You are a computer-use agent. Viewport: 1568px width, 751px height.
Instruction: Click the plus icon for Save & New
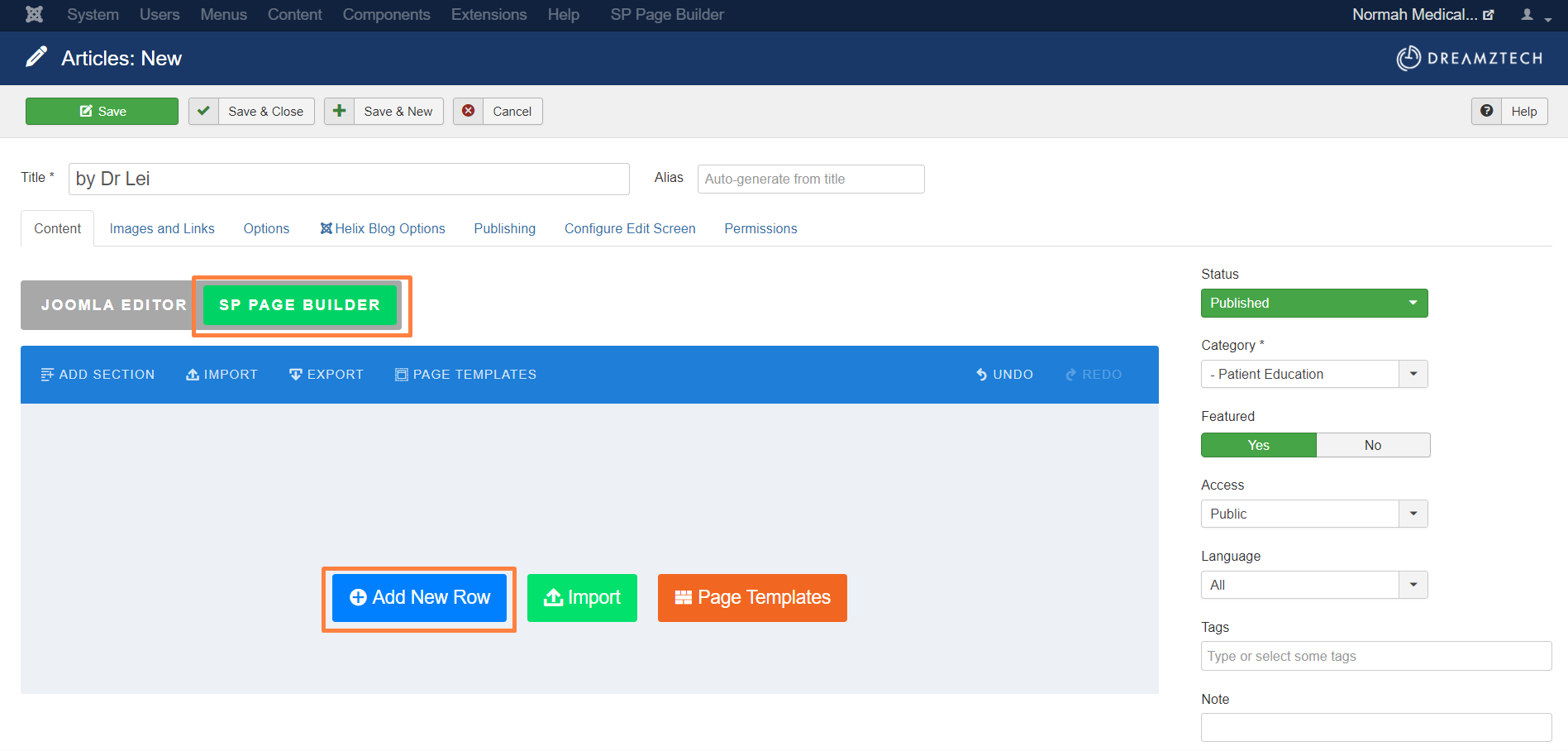pyautogui.click(x=339, y=111)
